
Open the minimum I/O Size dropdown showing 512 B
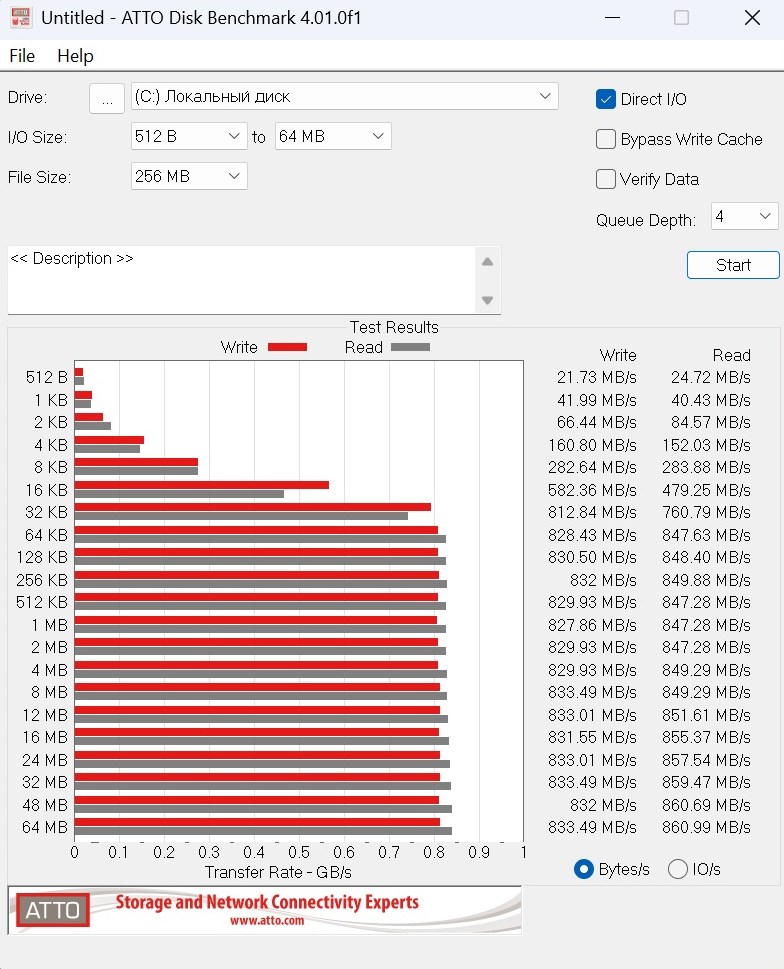189,136
